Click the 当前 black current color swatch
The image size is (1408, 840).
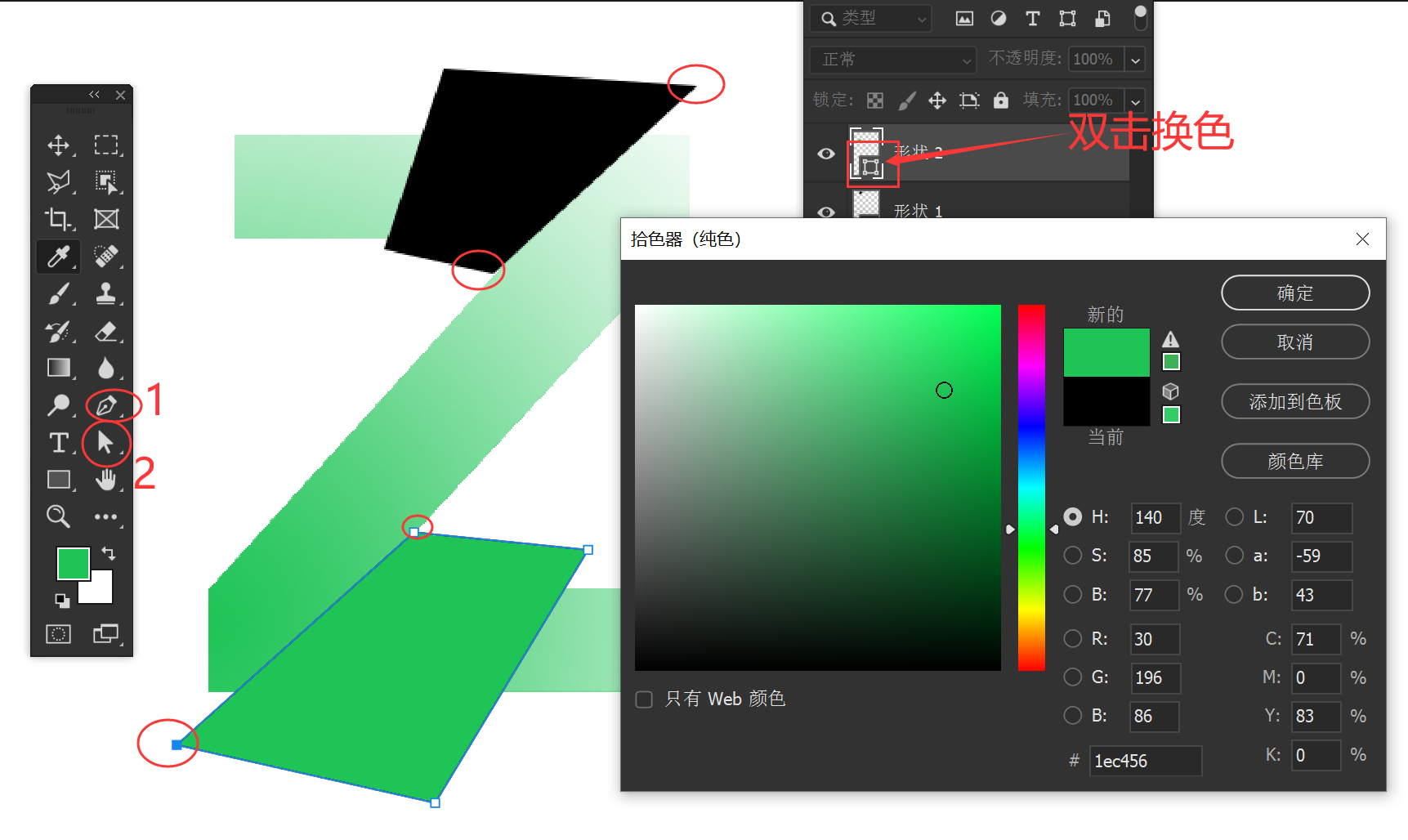1106,401
